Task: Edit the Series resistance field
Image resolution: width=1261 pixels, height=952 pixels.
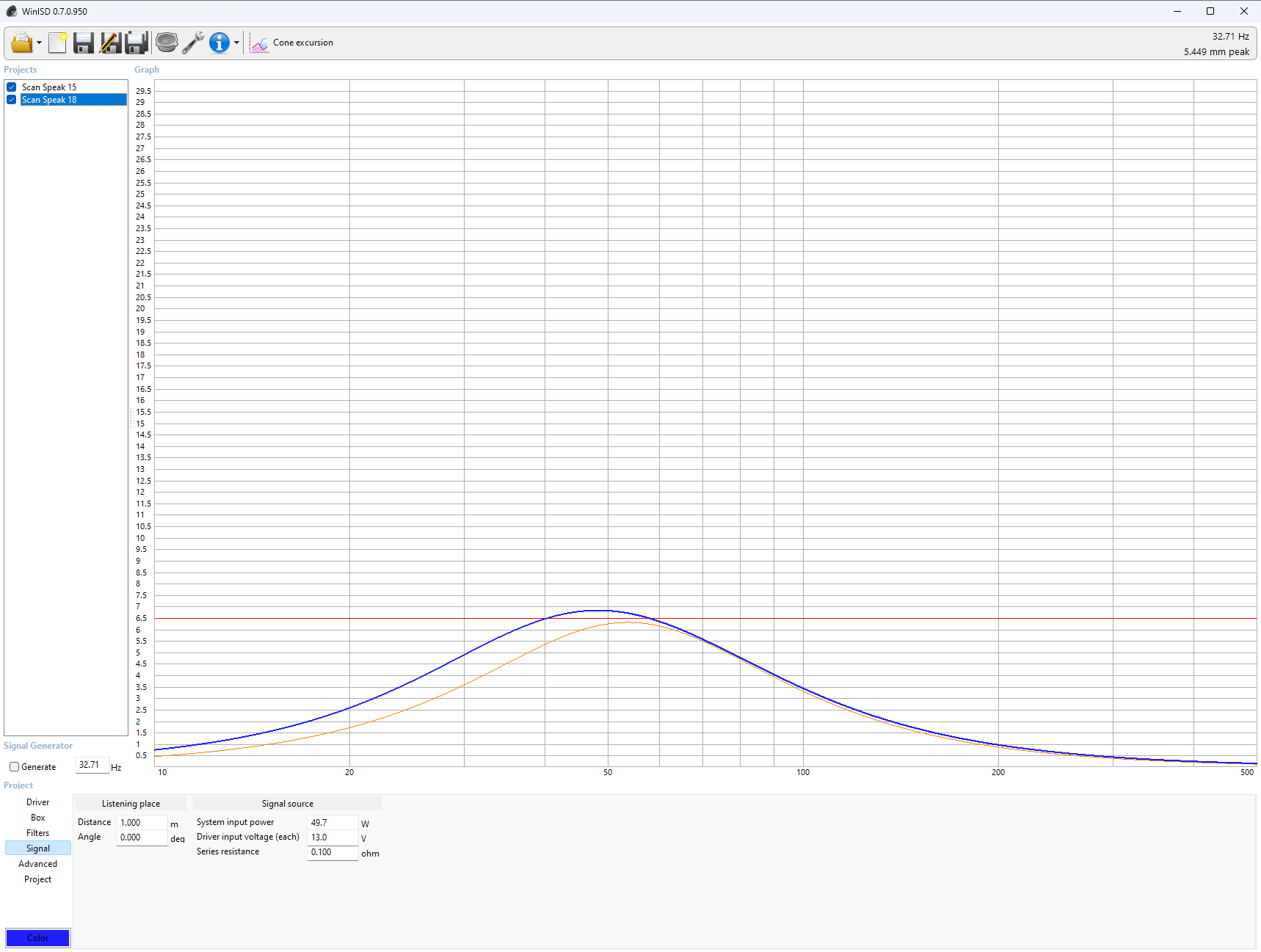Action: tap(332, 852)
